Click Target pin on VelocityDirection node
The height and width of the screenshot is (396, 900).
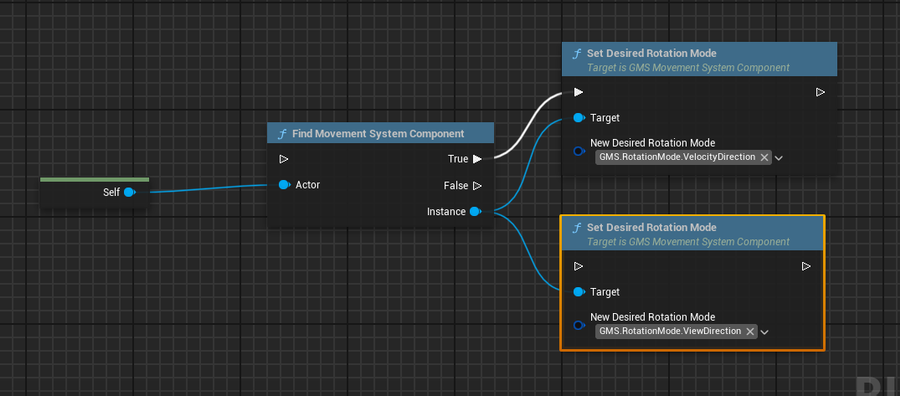click(579, 118)
